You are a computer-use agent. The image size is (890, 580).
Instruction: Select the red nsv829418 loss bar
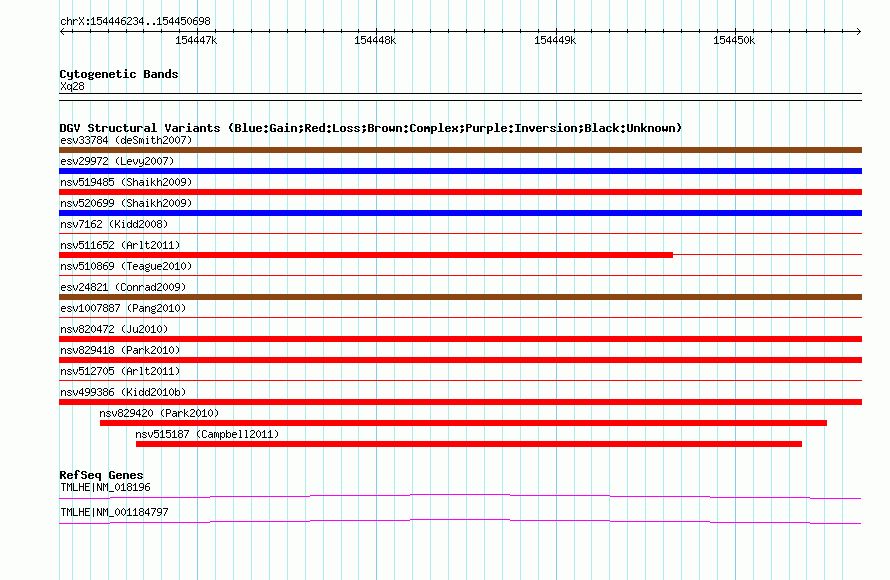[460, 360]
